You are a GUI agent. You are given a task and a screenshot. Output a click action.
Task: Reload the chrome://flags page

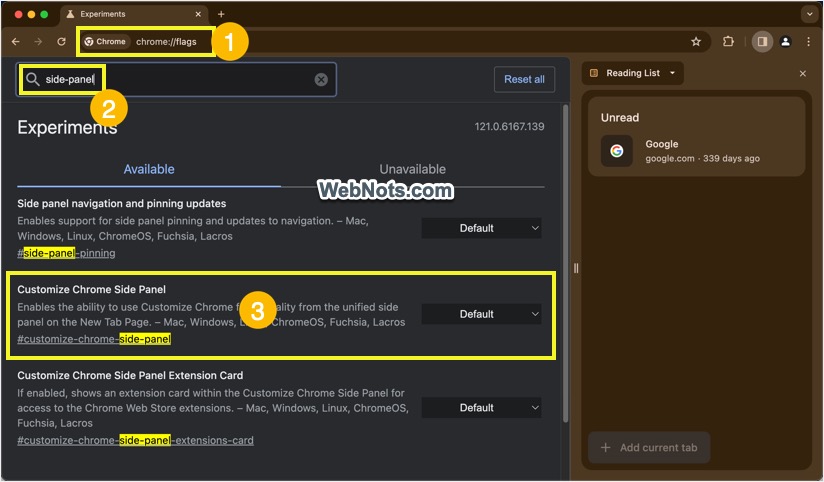coord(61,42)
